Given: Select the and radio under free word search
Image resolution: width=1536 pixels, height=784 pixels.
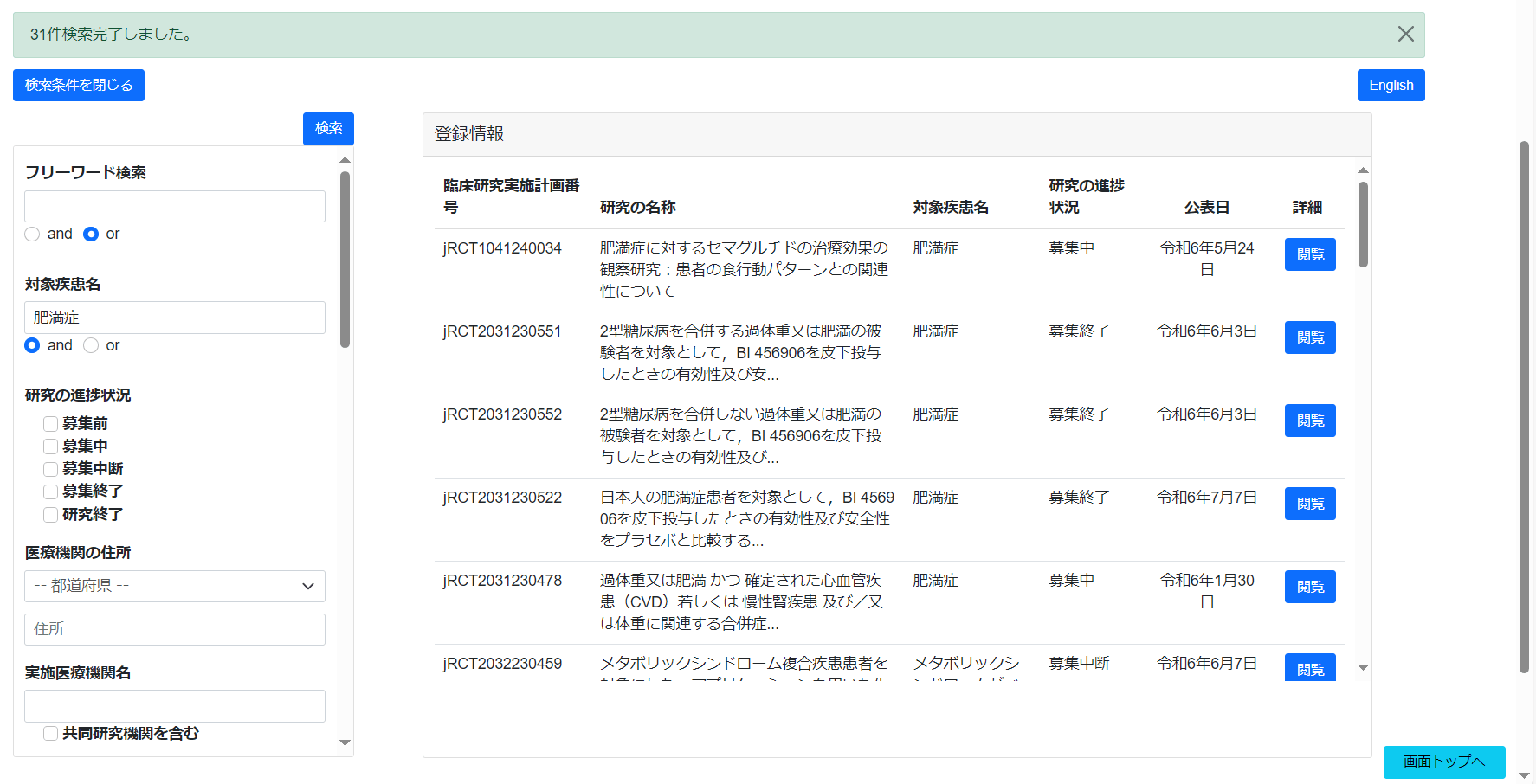Looking at the screenshot, I should pyautogui.click(x=32, y=234).
